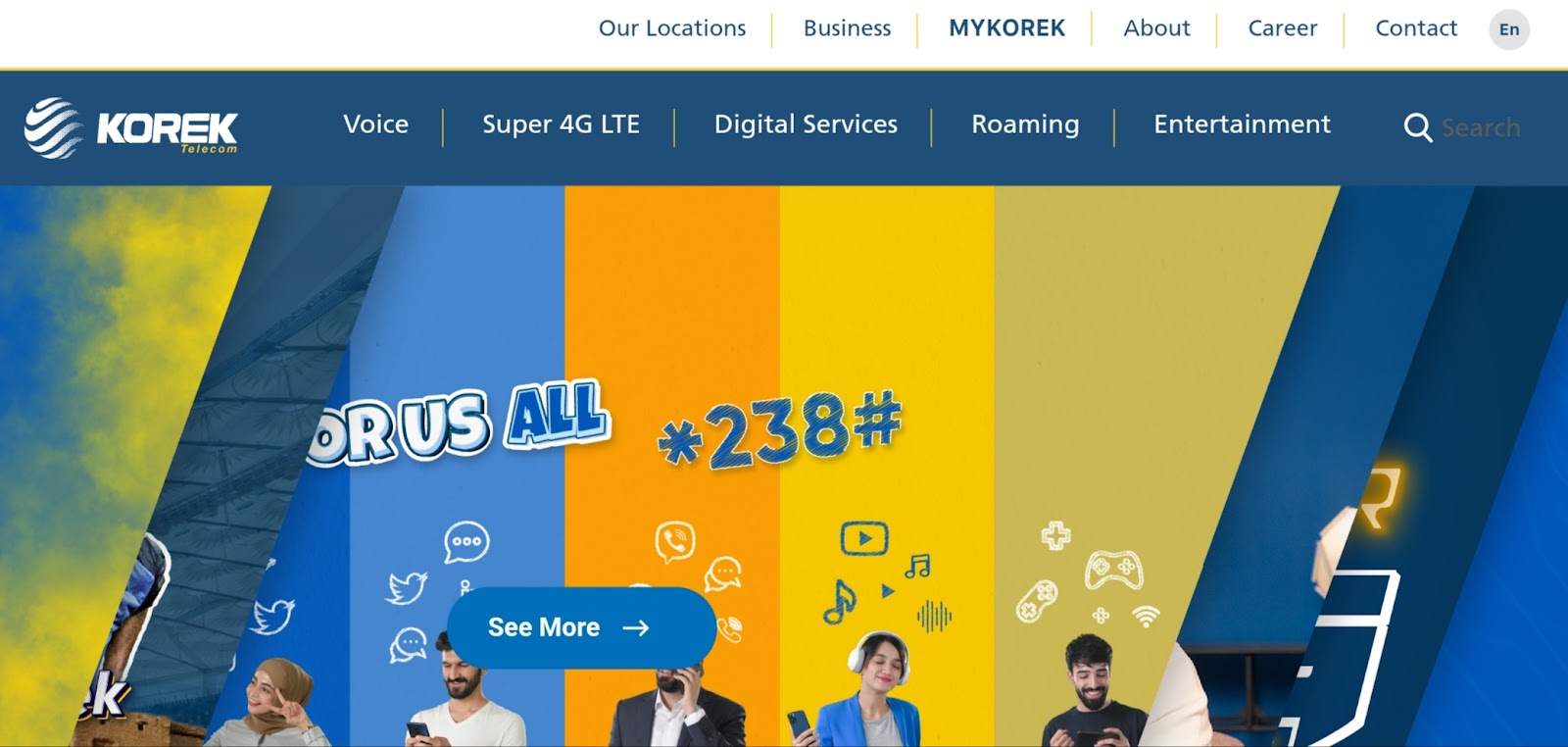Expand the Super 4G LTE menu

coord(561,124)
